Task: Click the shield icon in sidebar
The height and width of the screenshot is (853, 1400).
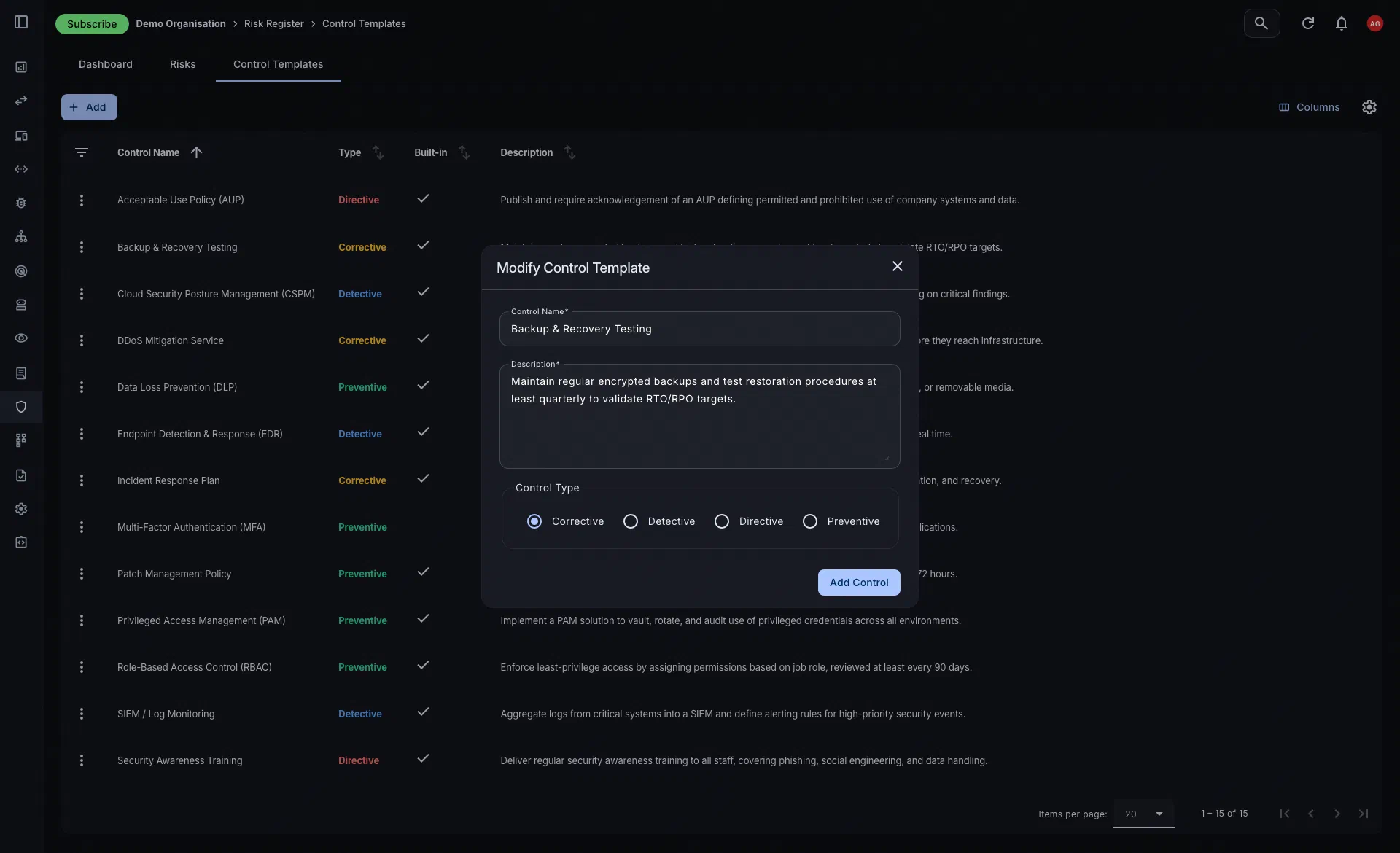Action: (21, 407)
